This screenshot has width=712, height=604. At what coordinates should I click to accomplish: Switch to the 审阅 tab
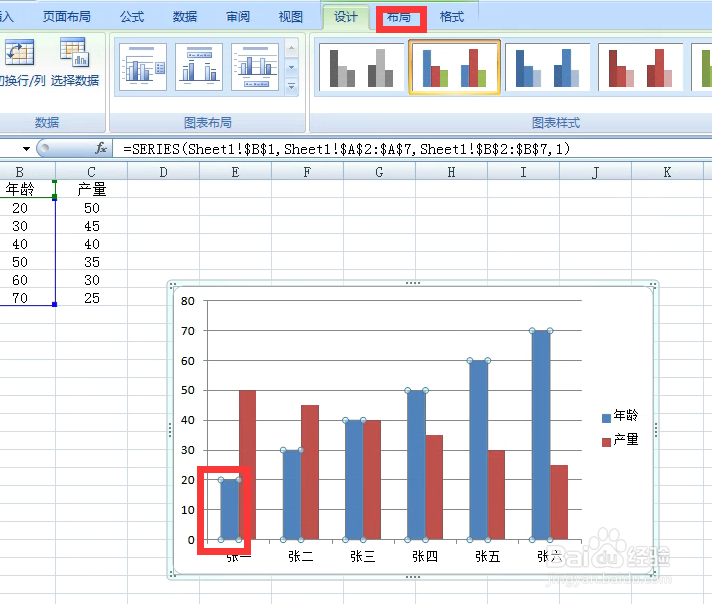(238, 17)
